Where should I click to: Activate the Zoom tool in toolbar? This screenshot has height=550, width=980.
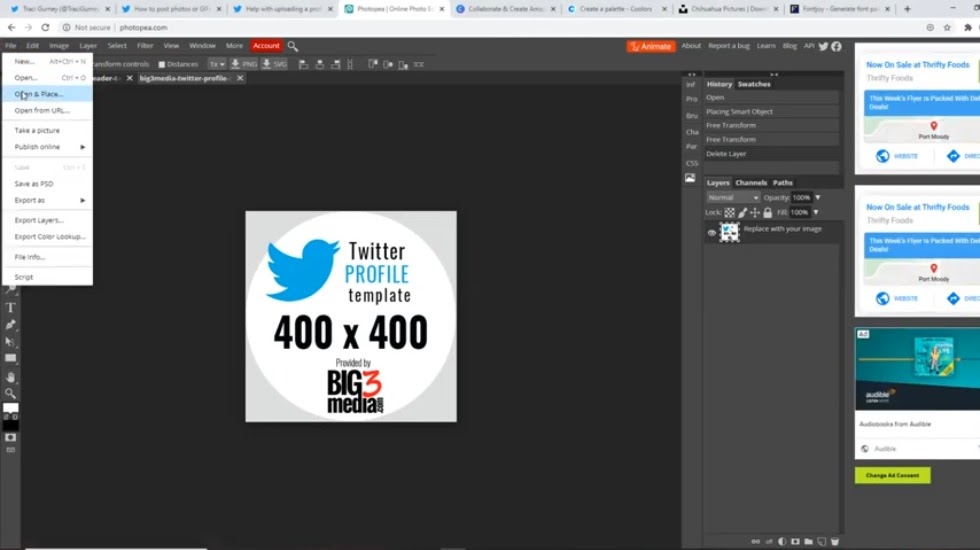[x=11, y=393]
